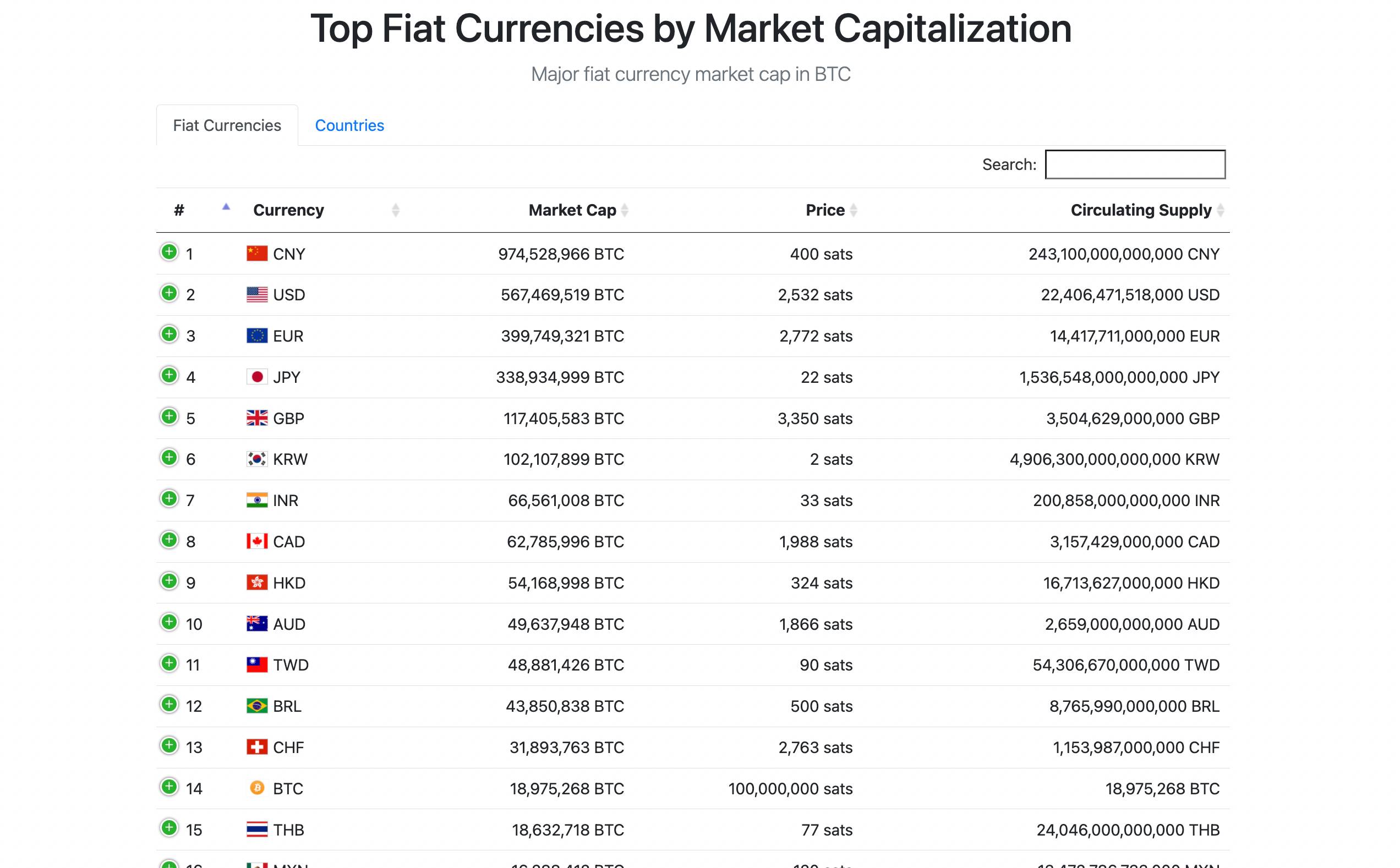Screen dimensions: 1400x868
Task: Click the Canadian flag icon
Action: click(x=256, y=541)
